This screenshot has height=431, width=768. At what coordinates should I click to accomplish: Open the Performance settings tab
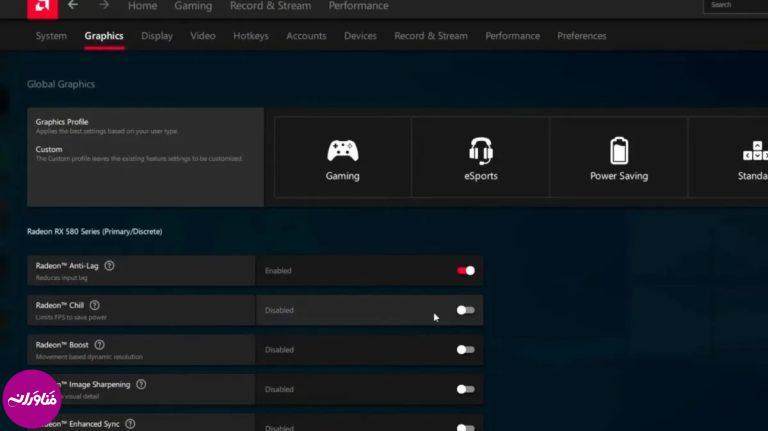click(512, 36)
